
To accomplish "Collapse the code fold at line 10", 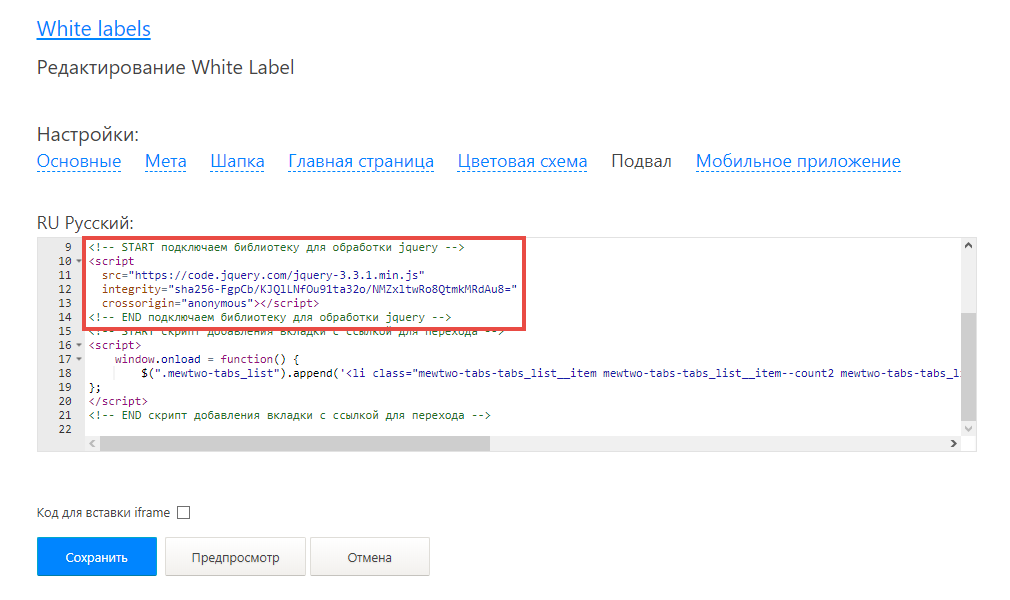I will [x=79, y=262].
